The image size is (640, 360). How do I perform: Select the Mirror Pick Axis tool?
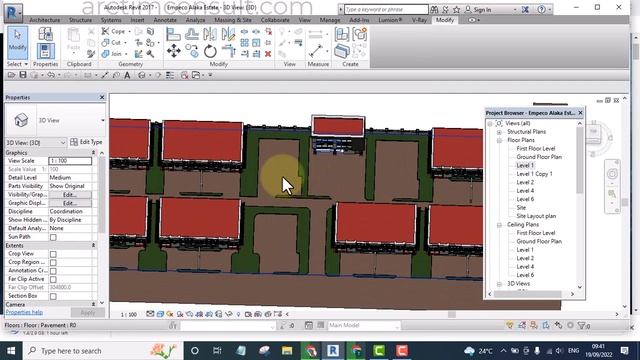pyautogui.click(x=210, y=34)
